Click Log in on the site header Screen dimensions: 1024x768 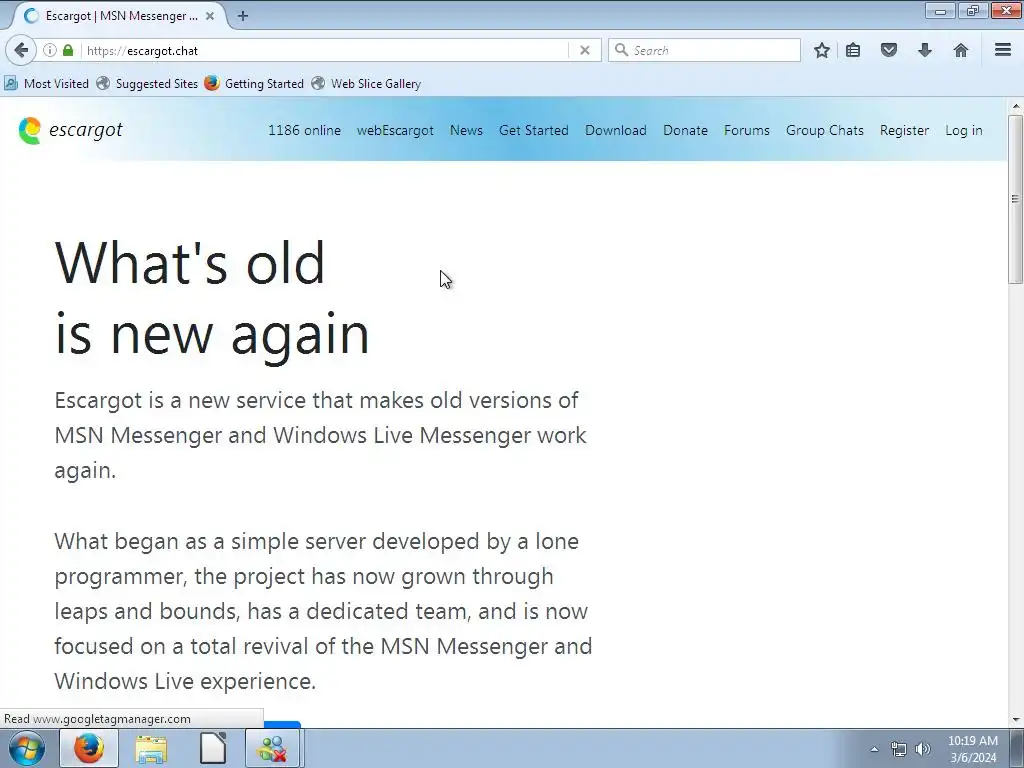pos(964,130)
